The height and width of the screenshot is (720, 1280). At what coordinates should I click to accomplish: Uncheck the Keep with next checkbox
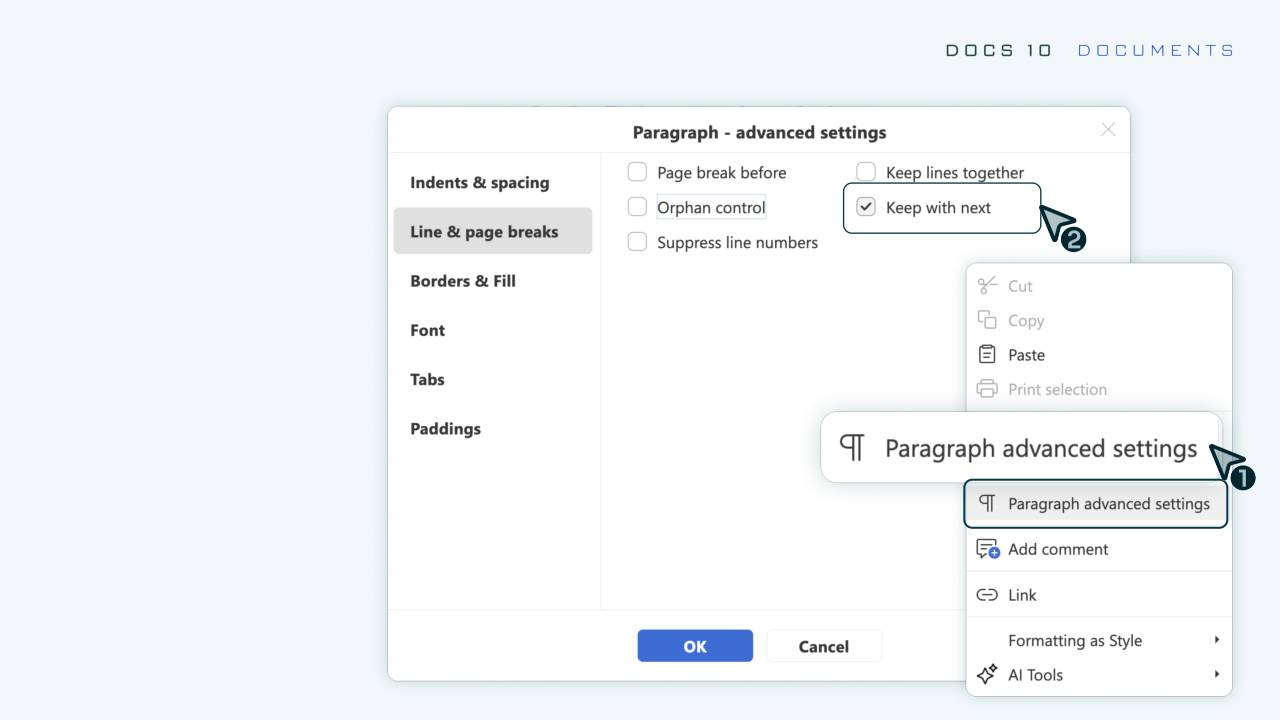[866, 207]
